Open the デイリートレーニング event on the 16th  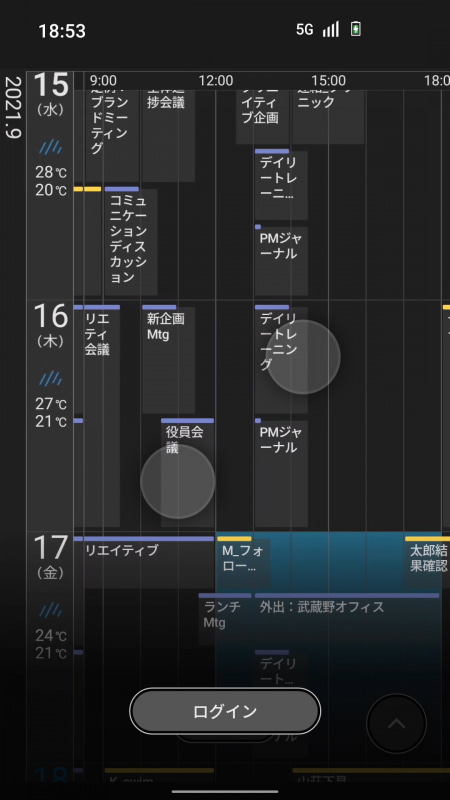tap(281, 359)
